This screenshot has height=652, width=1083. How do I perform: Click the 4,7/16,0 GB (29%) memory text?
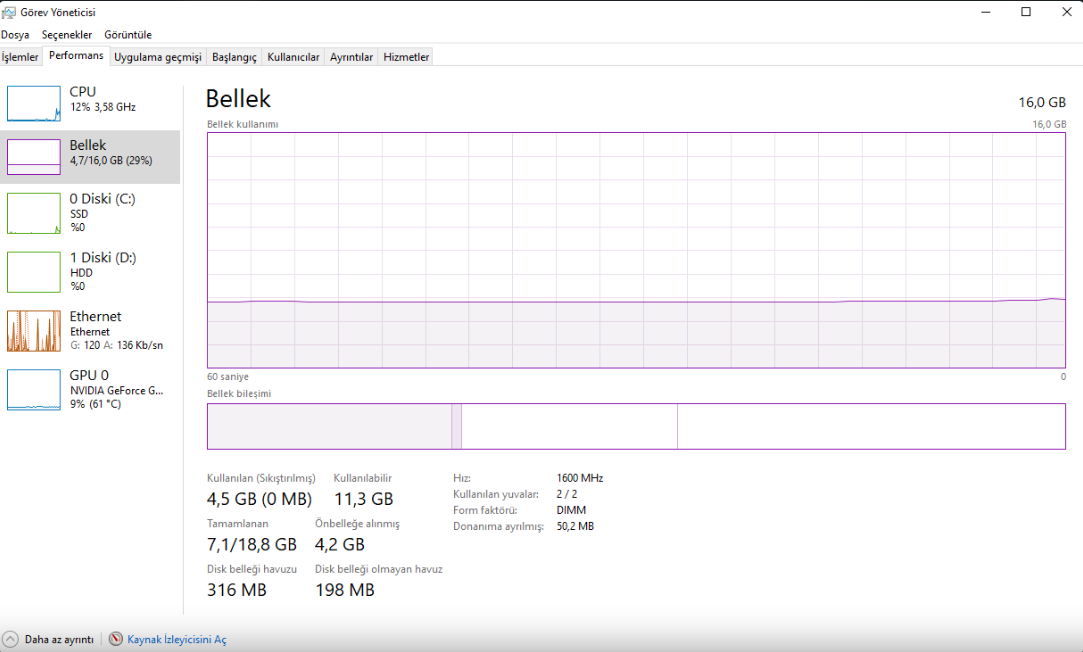pos(111,160)
